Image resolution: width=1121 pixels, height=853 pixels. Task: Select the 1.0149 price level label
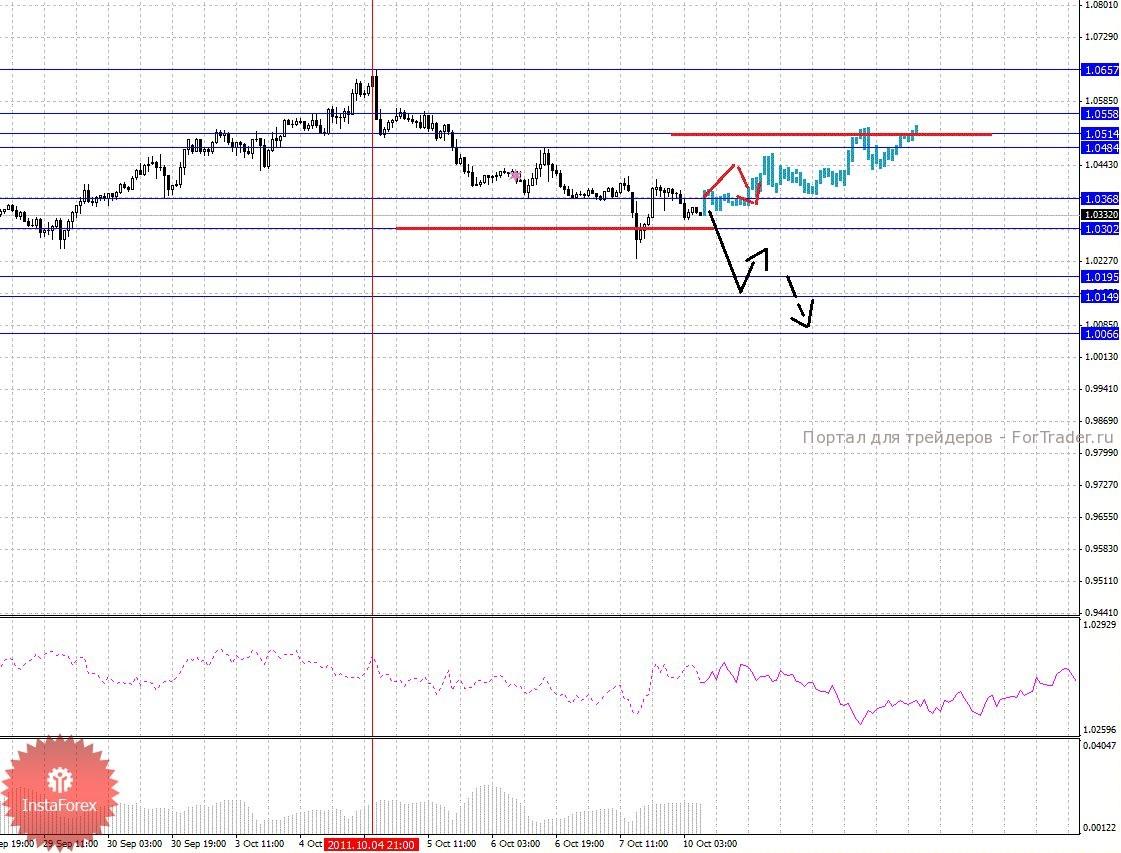pos(1100,297)
